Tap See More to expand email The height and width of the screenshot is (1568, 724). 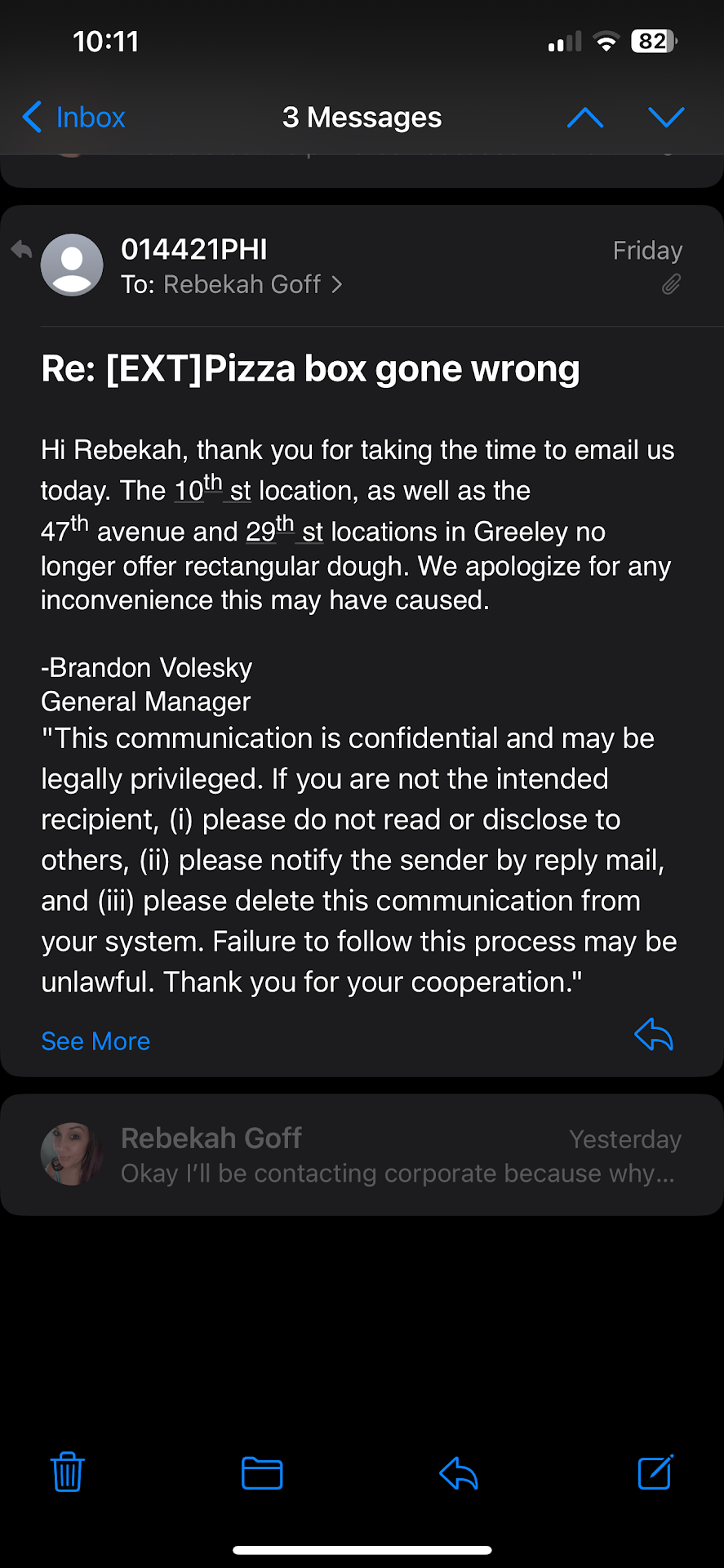point(95,1041)
